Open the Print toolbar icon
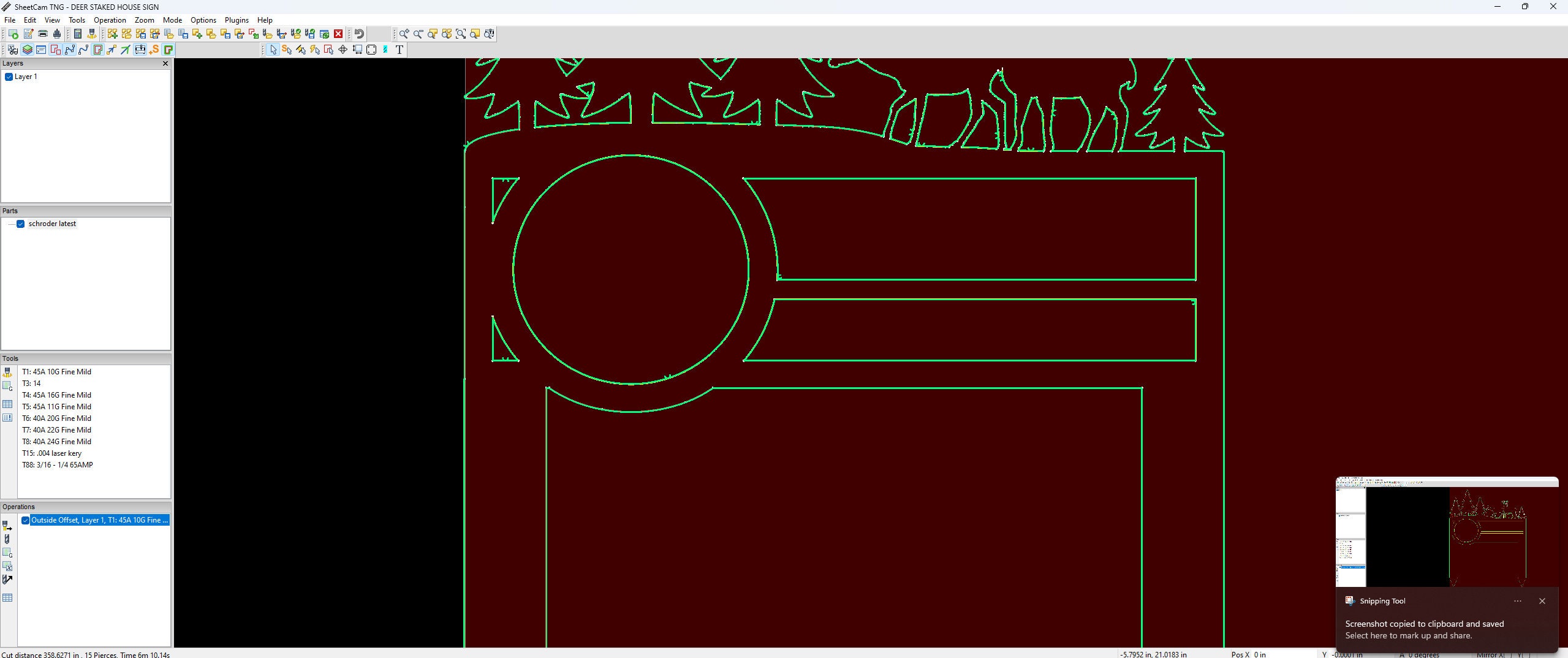 point(42,34)
